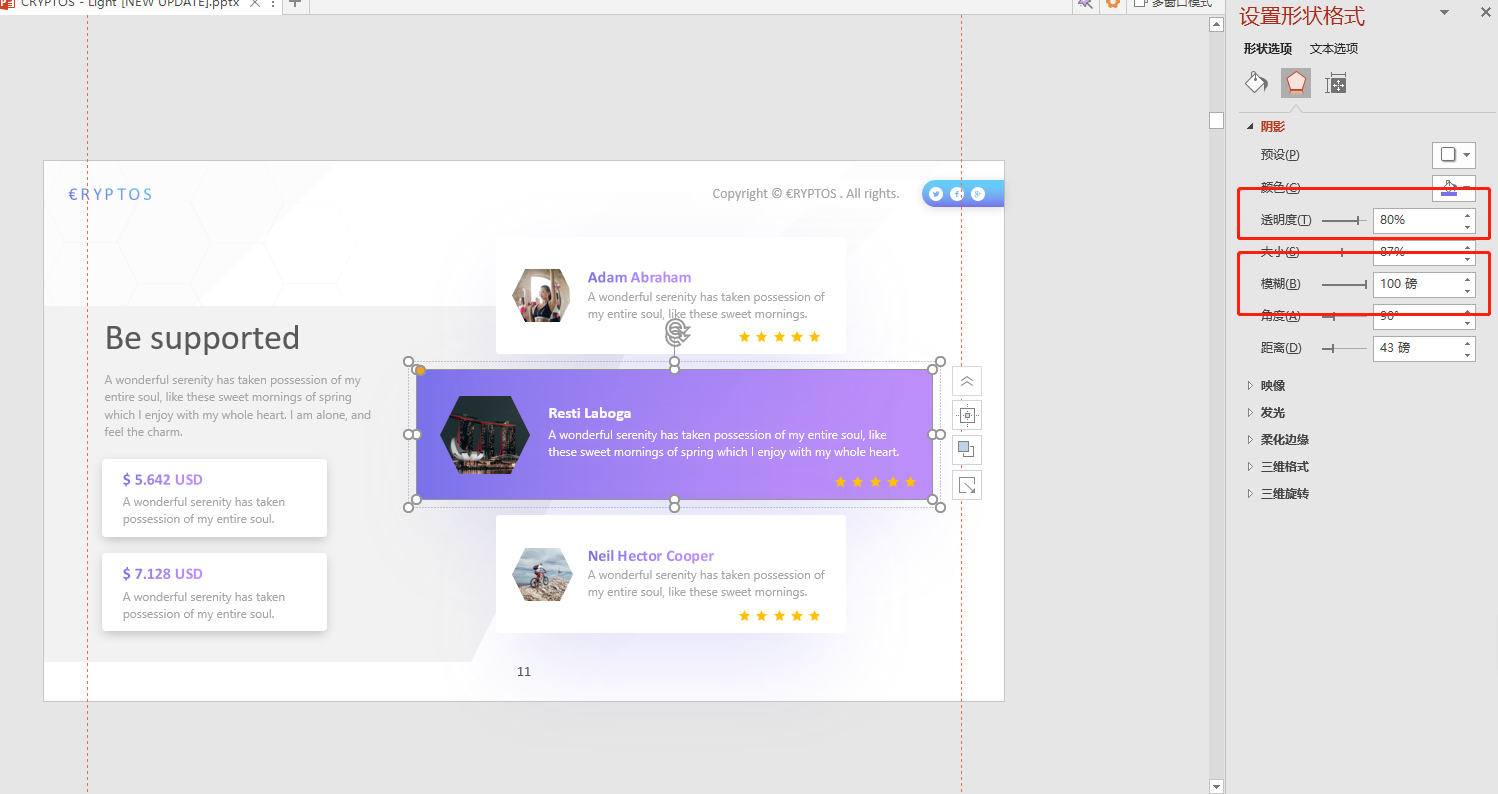Screen dimensions: 1498x794
Task: Click the Adam Abraham hexagon photo
Action: 541,295
